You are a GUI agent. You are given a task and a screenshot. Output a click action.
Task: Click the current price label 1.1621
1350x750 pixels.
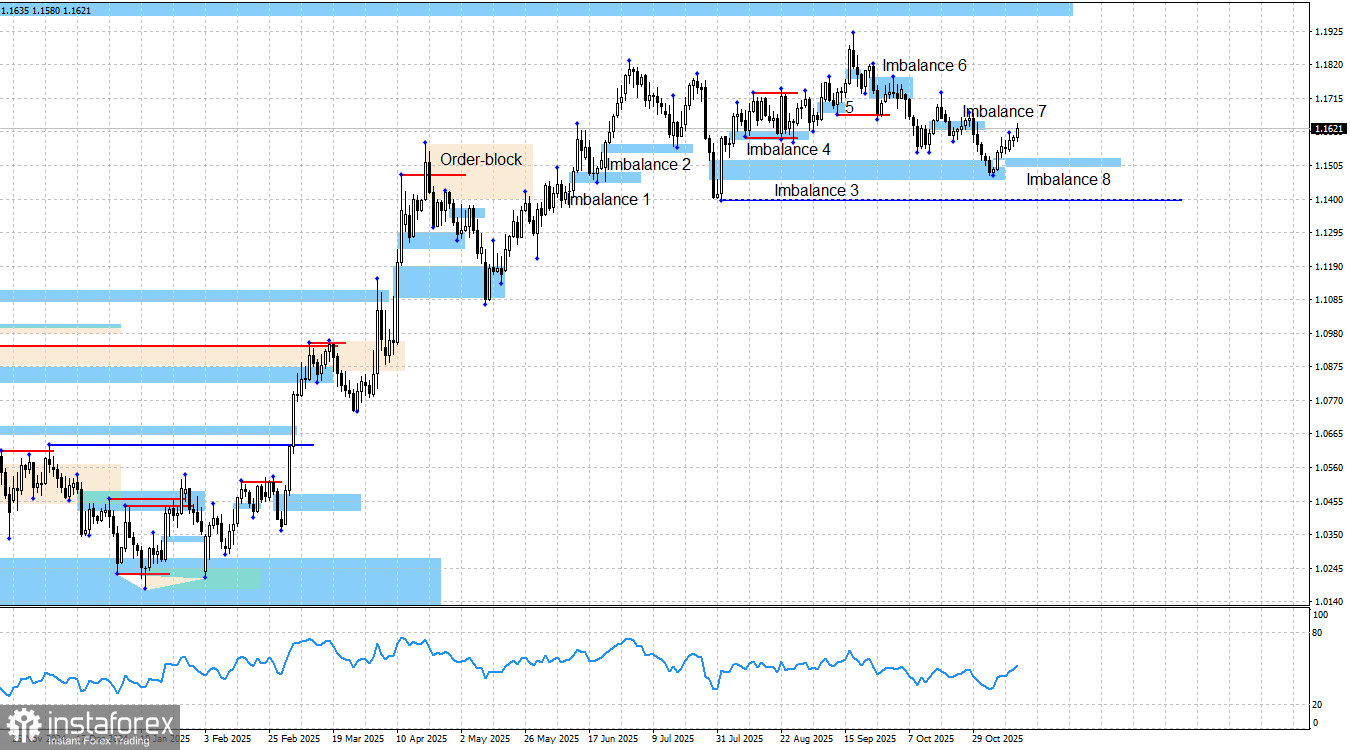1330,128
